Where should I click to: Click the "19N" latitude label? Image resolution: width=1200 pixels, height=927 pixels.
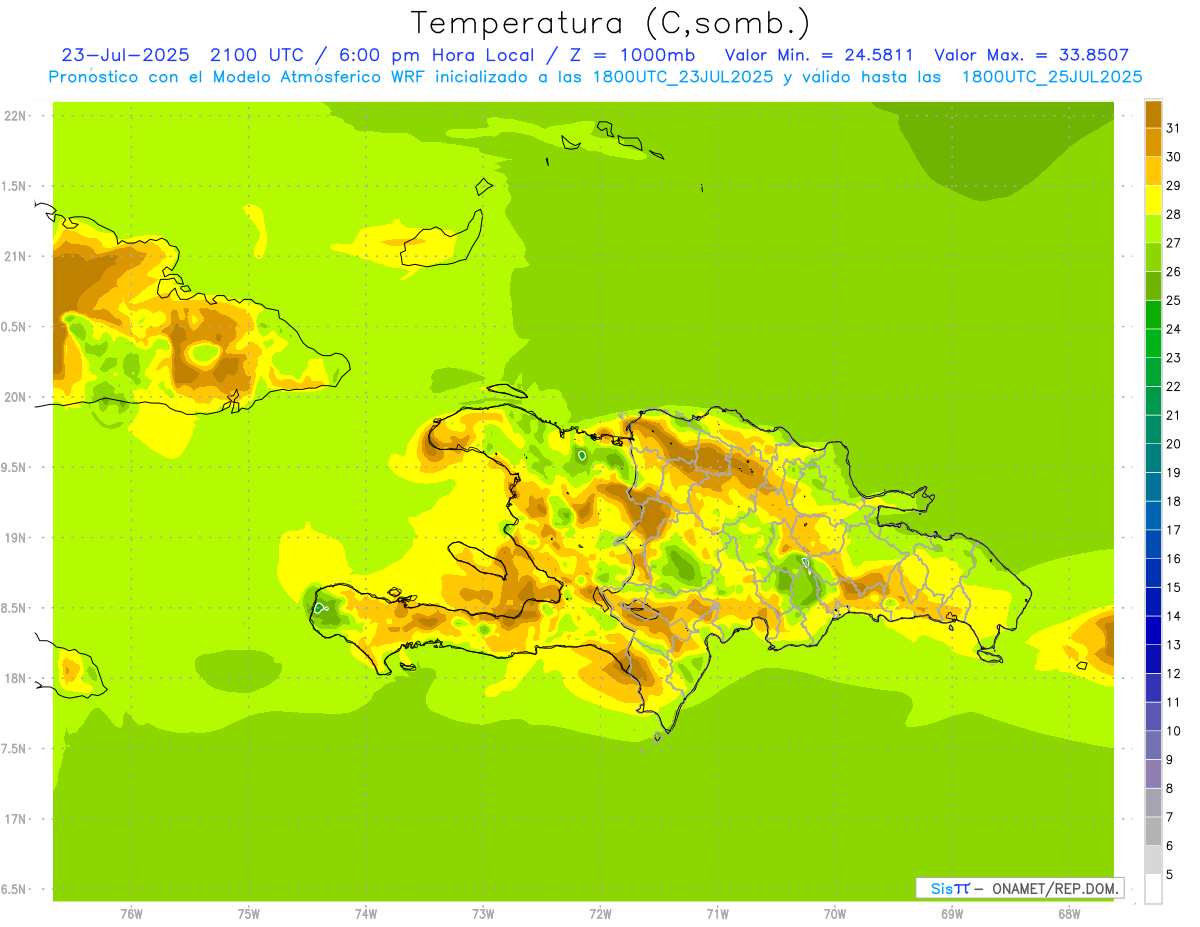tap(15, 538)
